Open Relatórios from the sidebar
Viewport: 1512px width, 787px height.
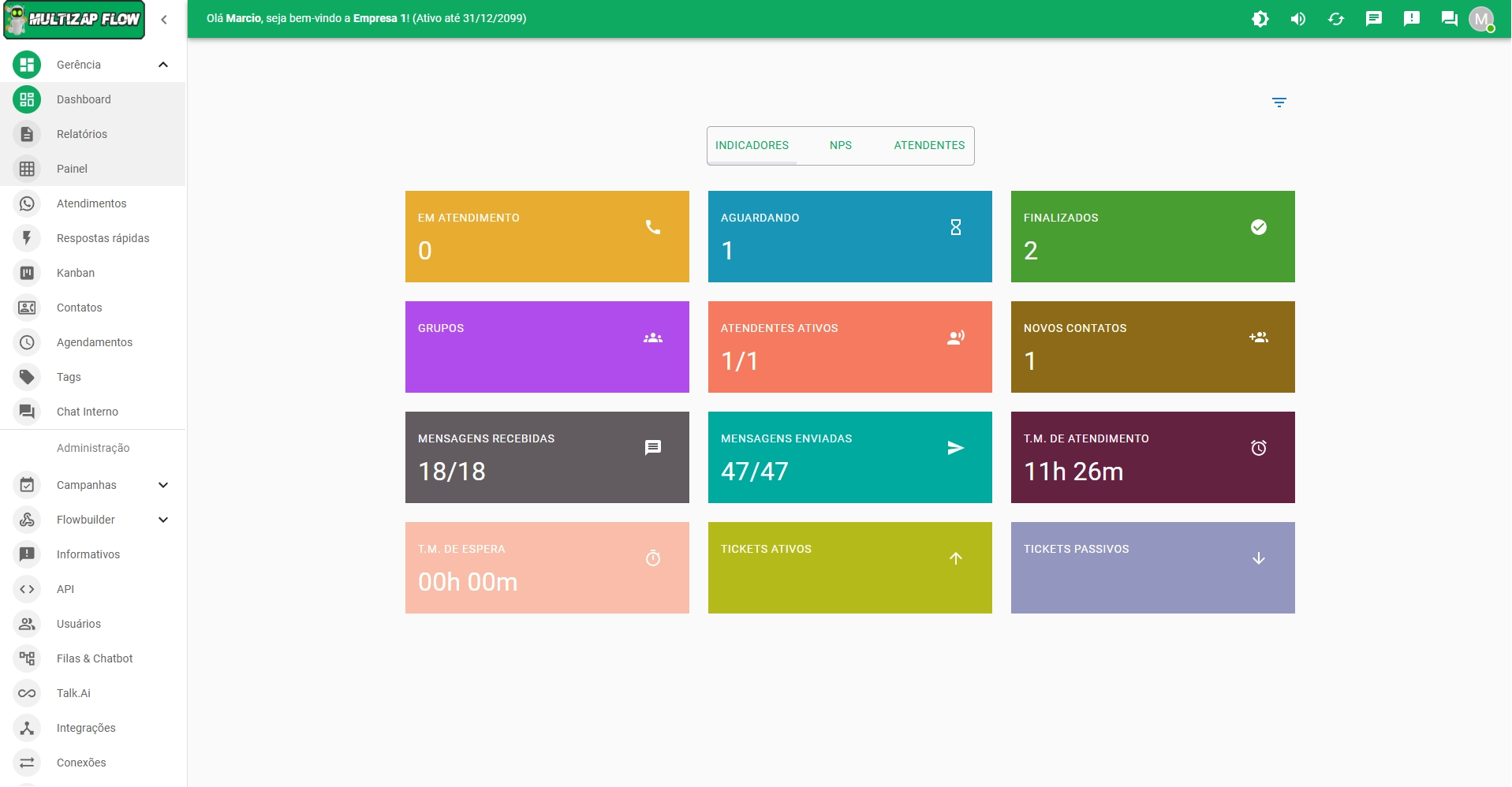click(x=82, y=134)
